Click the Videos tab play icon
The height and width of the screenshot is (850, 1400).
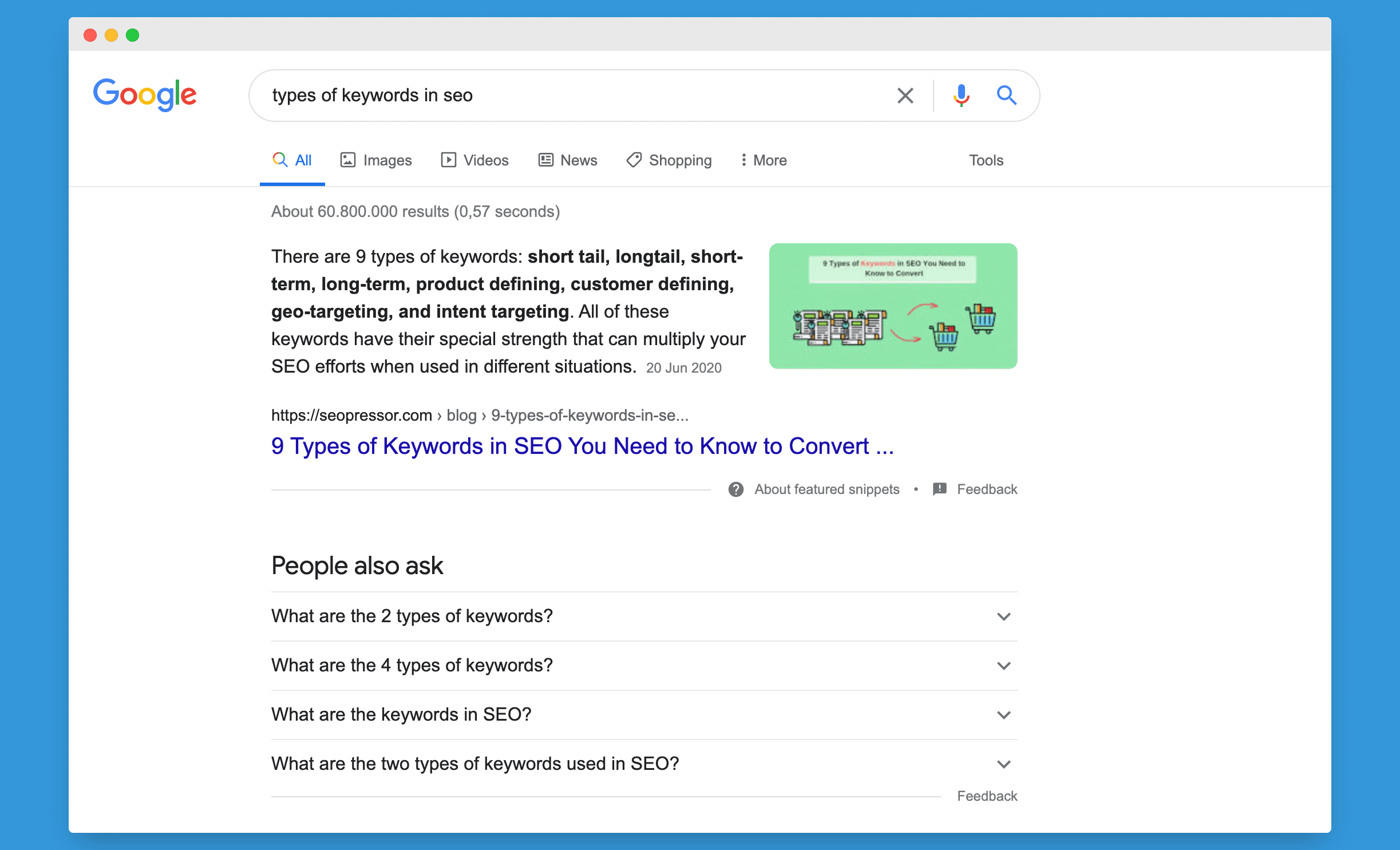coord(448,160)
